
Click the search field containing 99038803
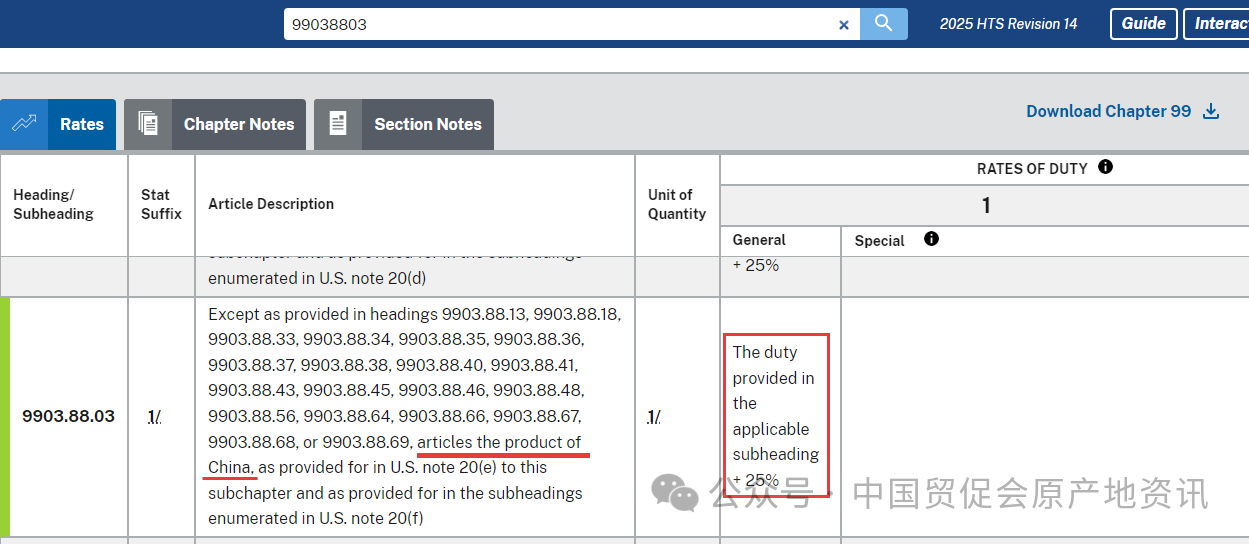pos(560,24)
